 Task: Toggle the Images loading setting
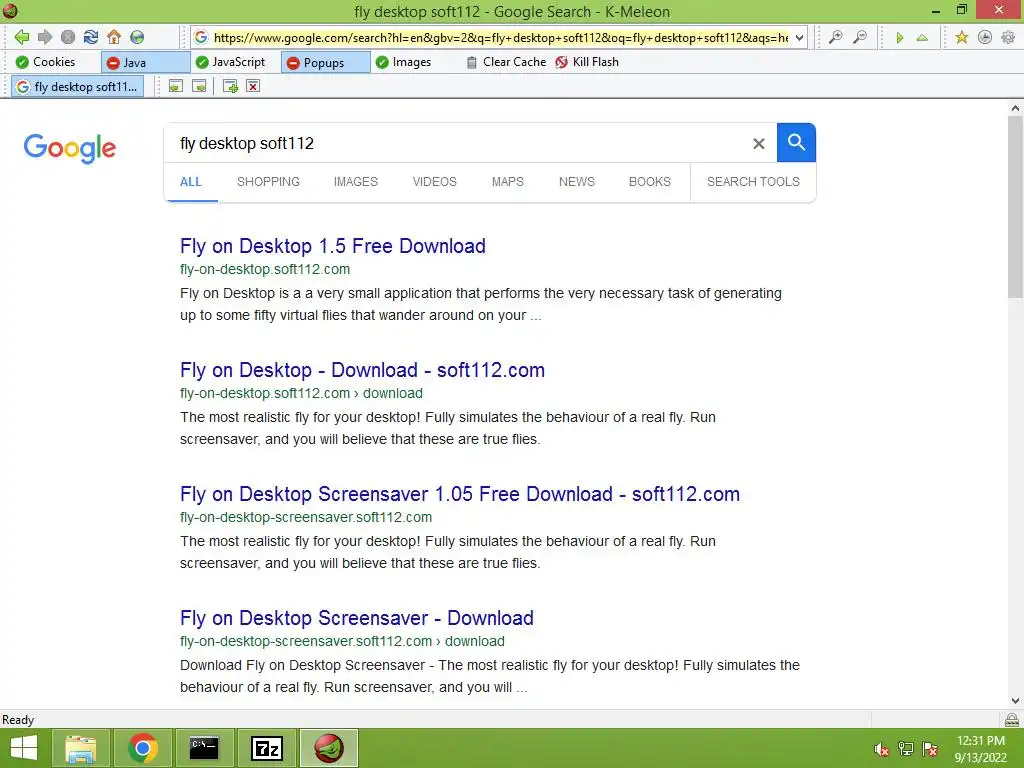pyautogui.click(x=404, y=62)
